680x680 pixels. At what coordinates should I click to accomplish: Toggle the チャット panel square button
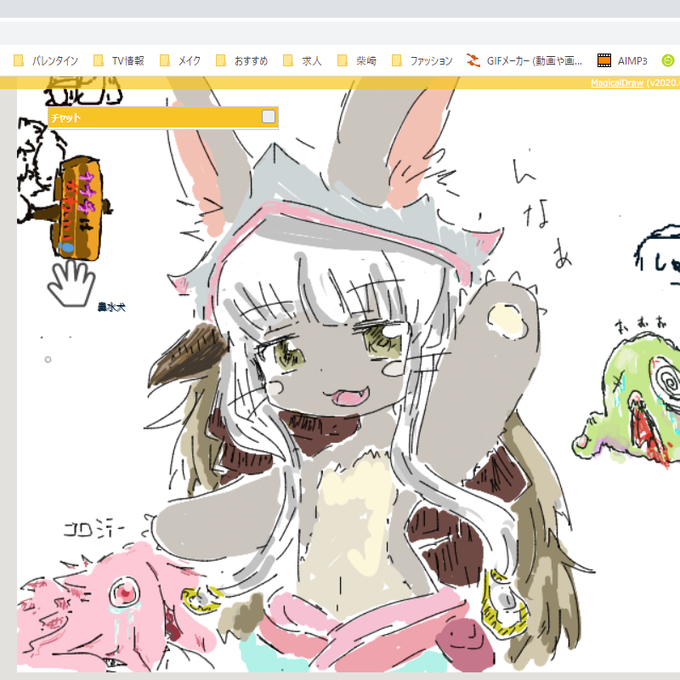(268, 117)
